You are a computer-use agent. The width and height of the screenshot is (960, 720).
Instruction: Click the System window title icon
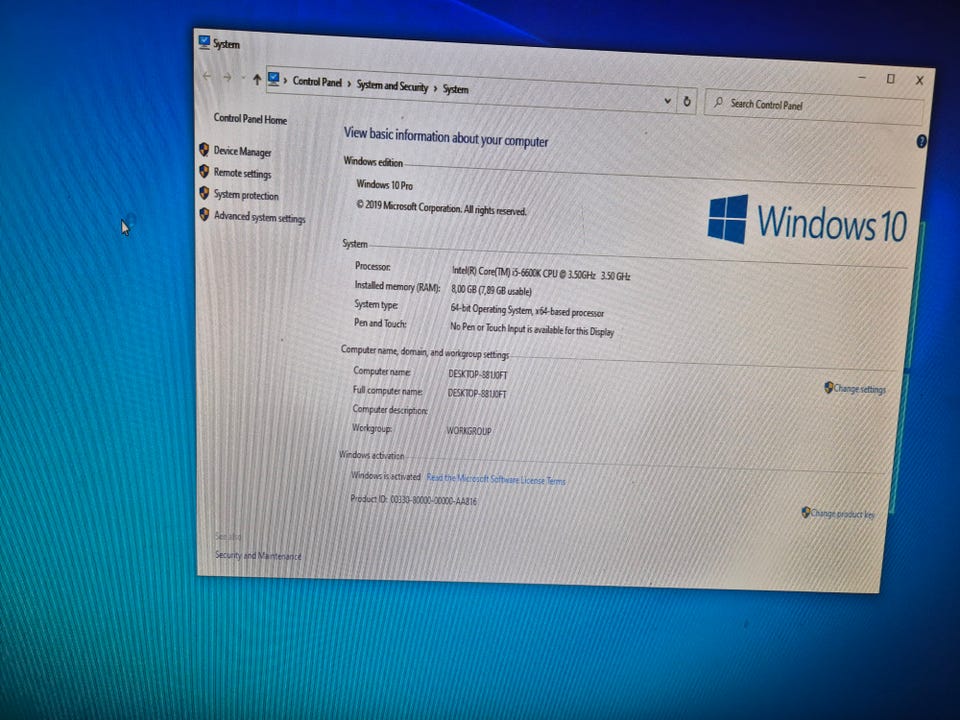click(x=204, y=42)
